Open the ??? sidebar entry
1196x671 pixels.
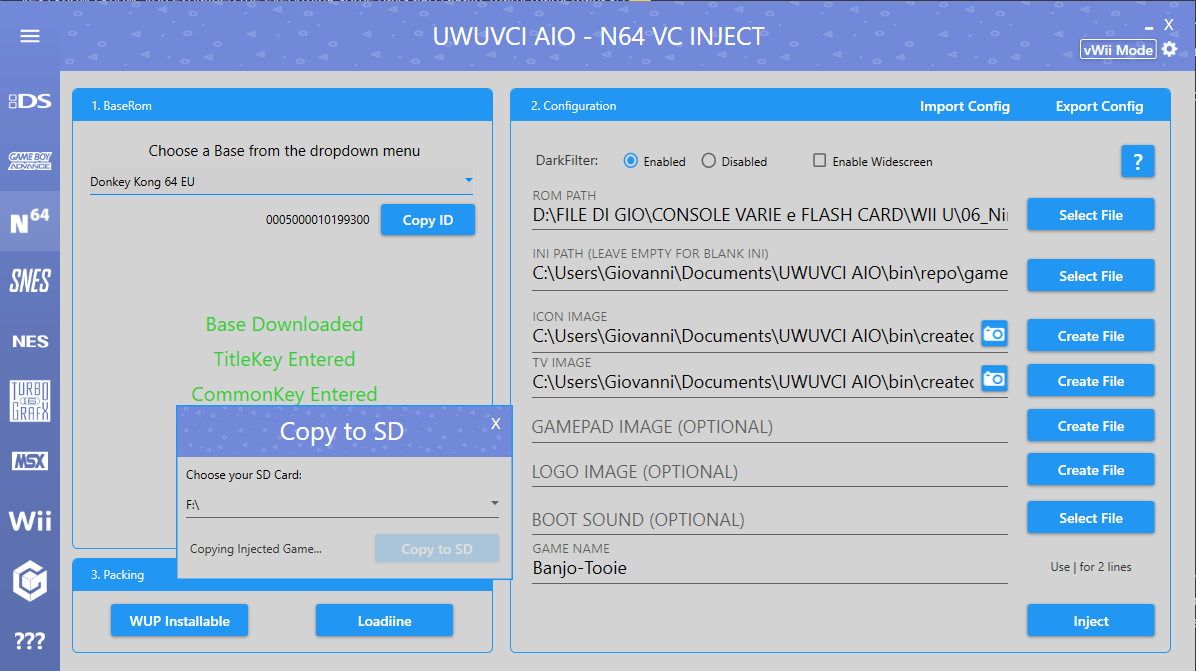click(x=30, y=640)
